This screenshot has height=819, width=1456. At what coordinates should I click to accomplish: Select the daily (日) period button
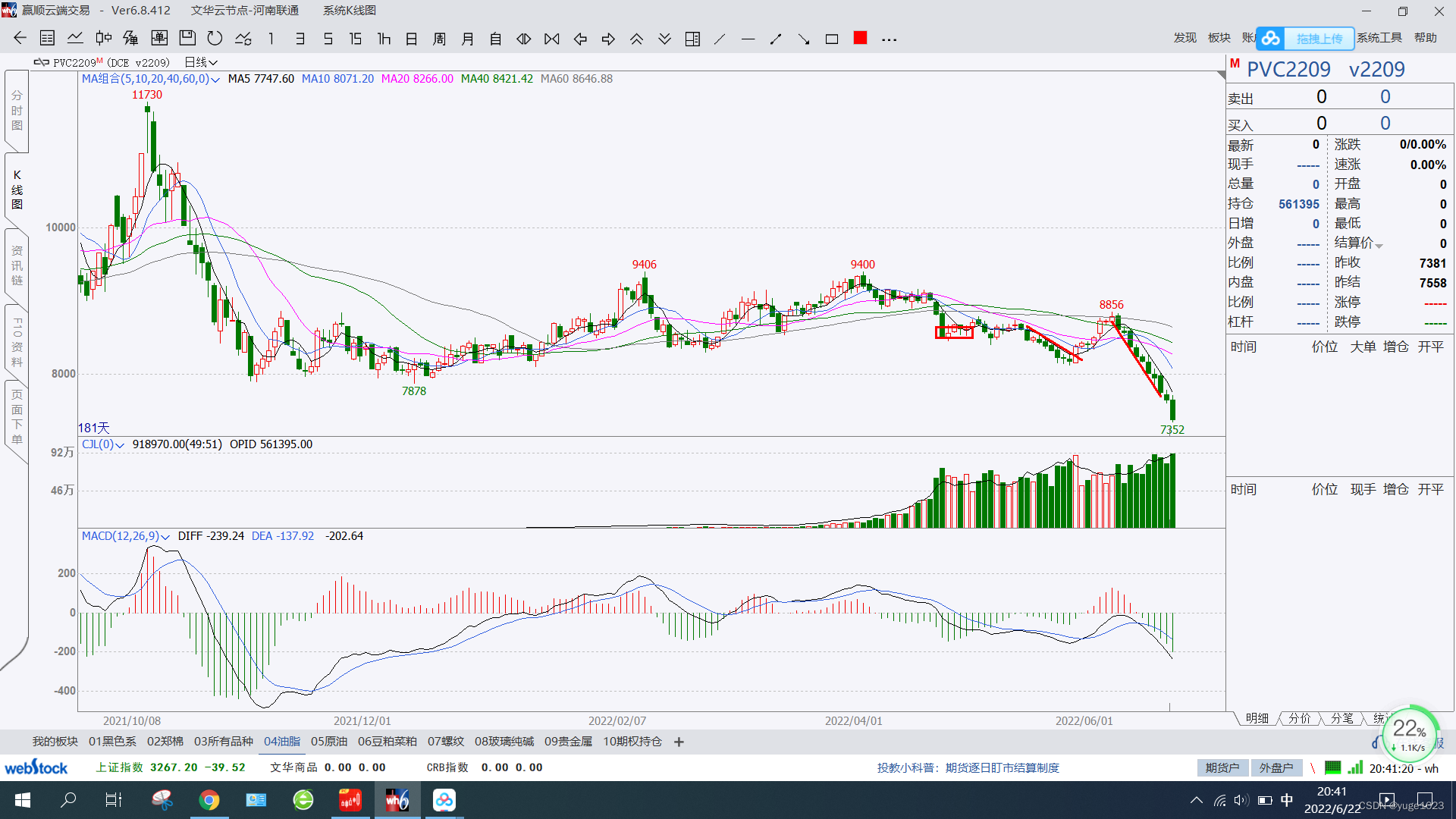(412, 39)
